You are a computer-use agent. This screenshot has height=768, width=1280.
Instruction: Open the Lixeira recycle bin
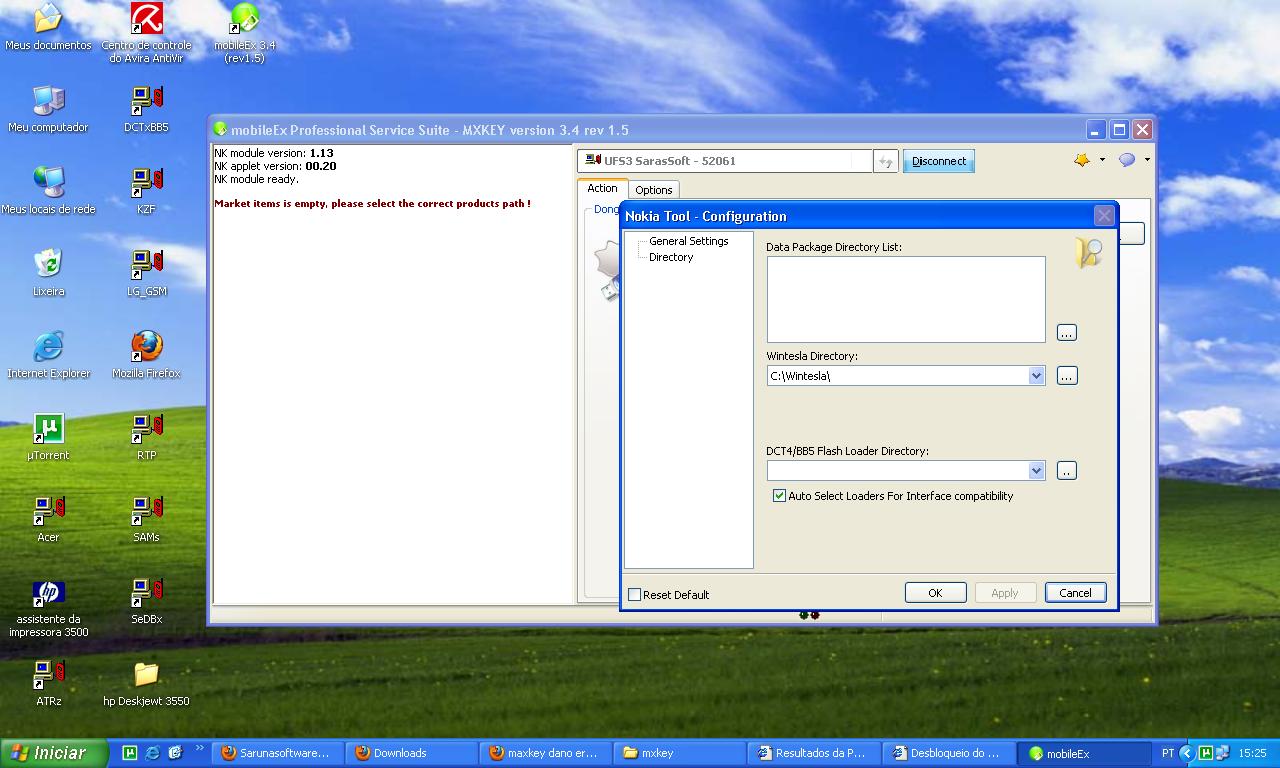pyautogui.click(x=48, y=273)
